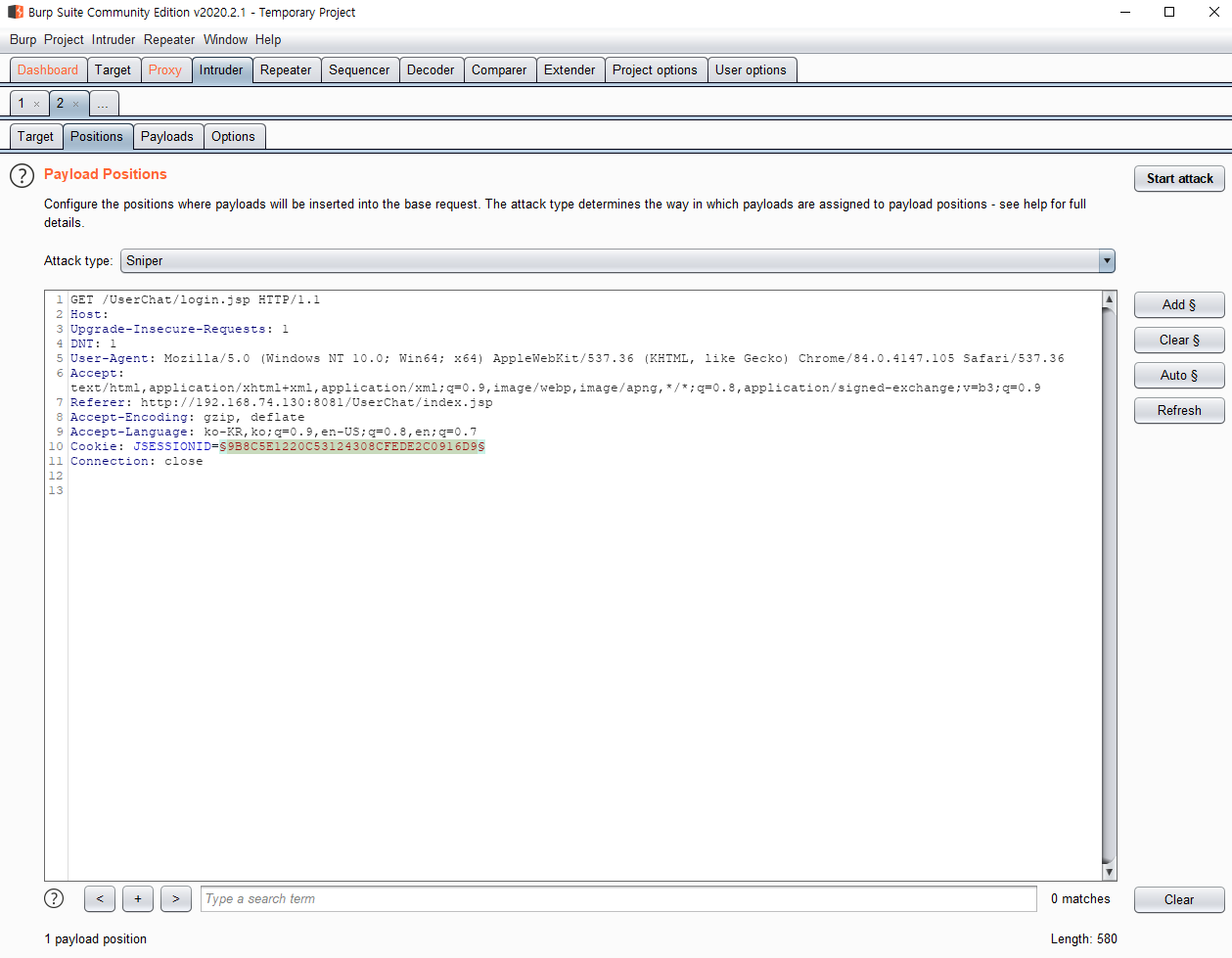Click the request editor scroll up arrow

(1109, 298)
